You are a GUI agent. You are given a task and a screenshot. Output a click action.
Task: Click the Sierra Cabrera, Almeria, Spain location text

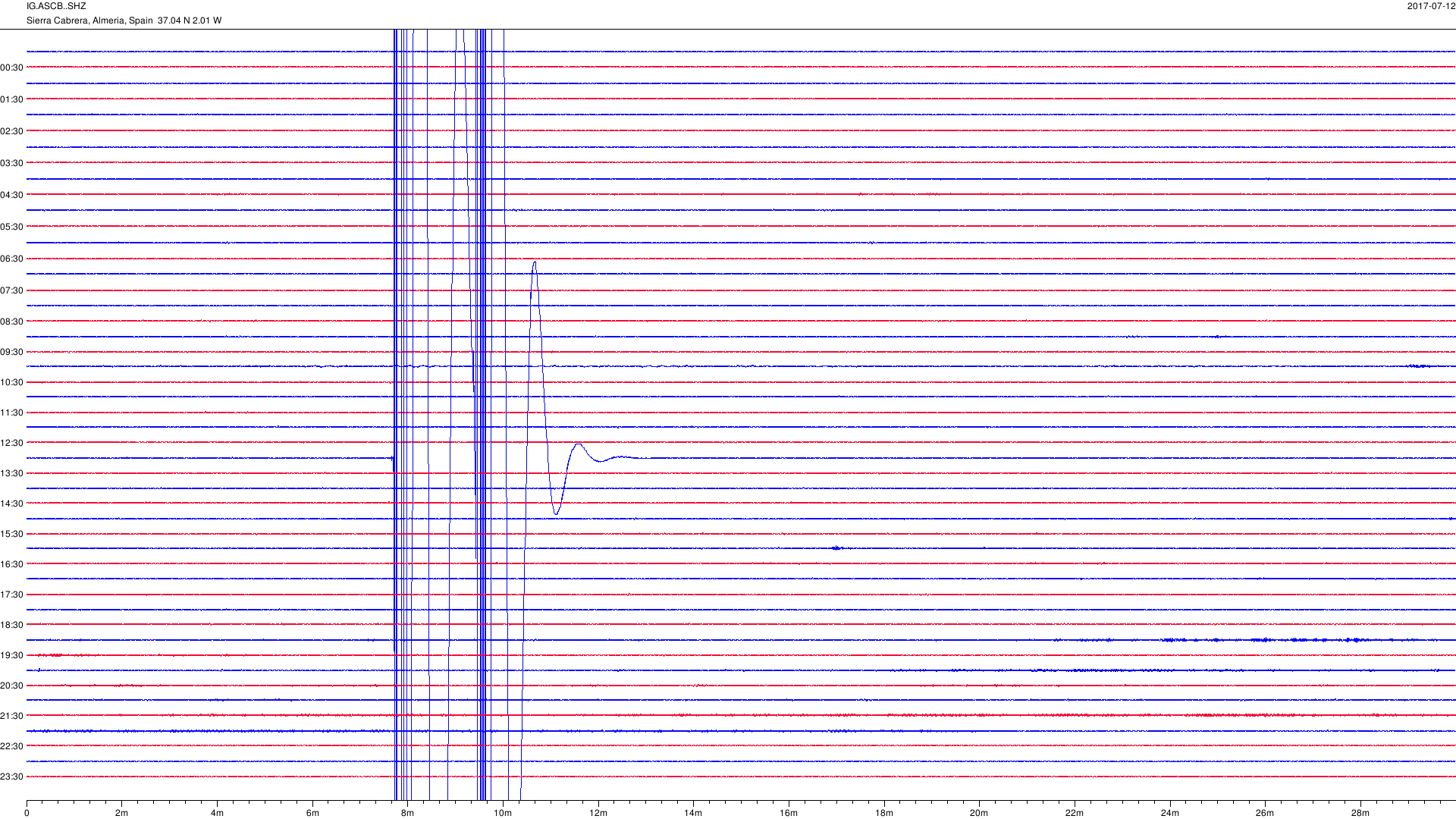[89, 20]
